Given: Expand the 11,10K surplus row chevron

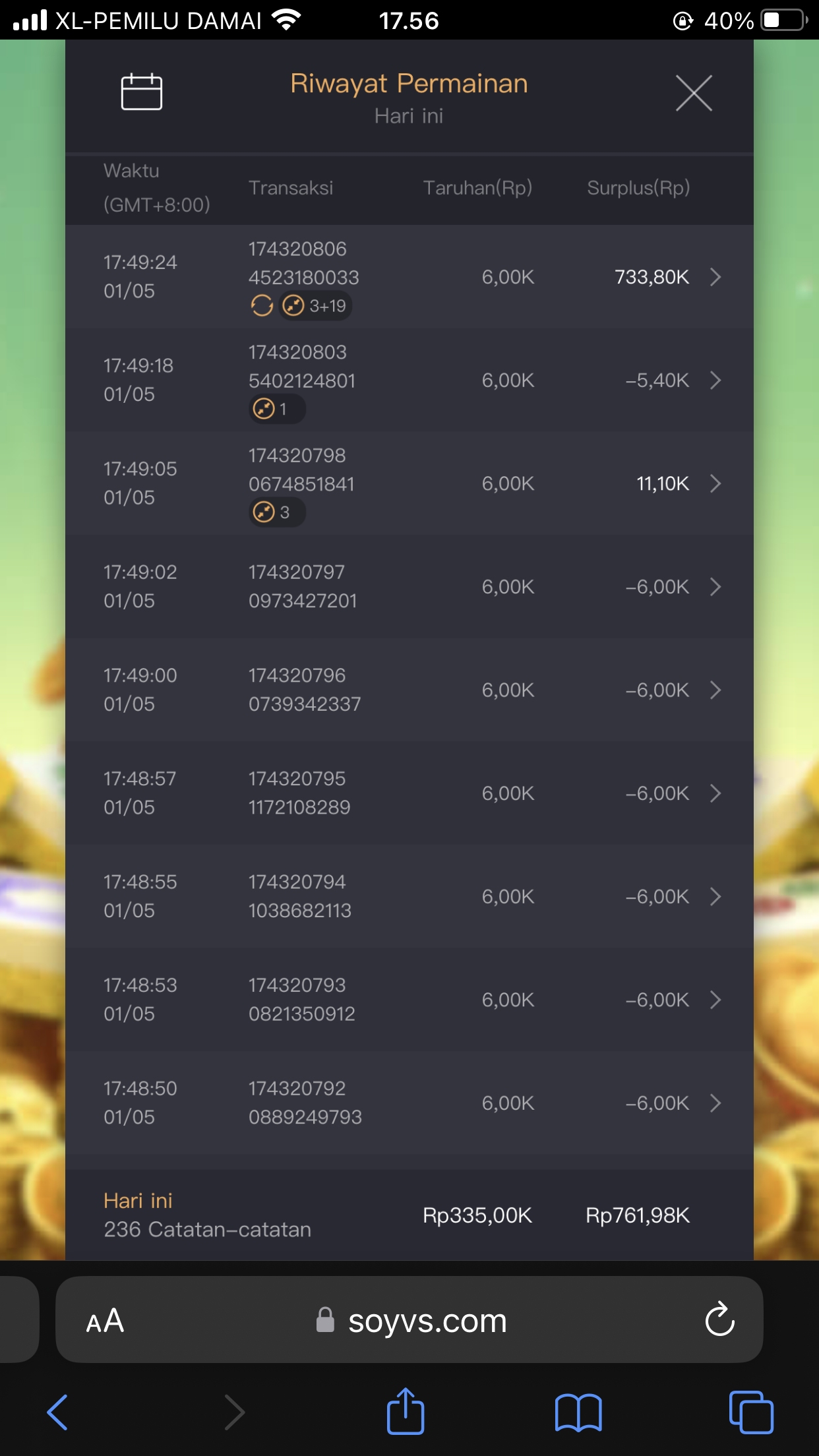Looking at the screenshot, I should coord(715,484).
